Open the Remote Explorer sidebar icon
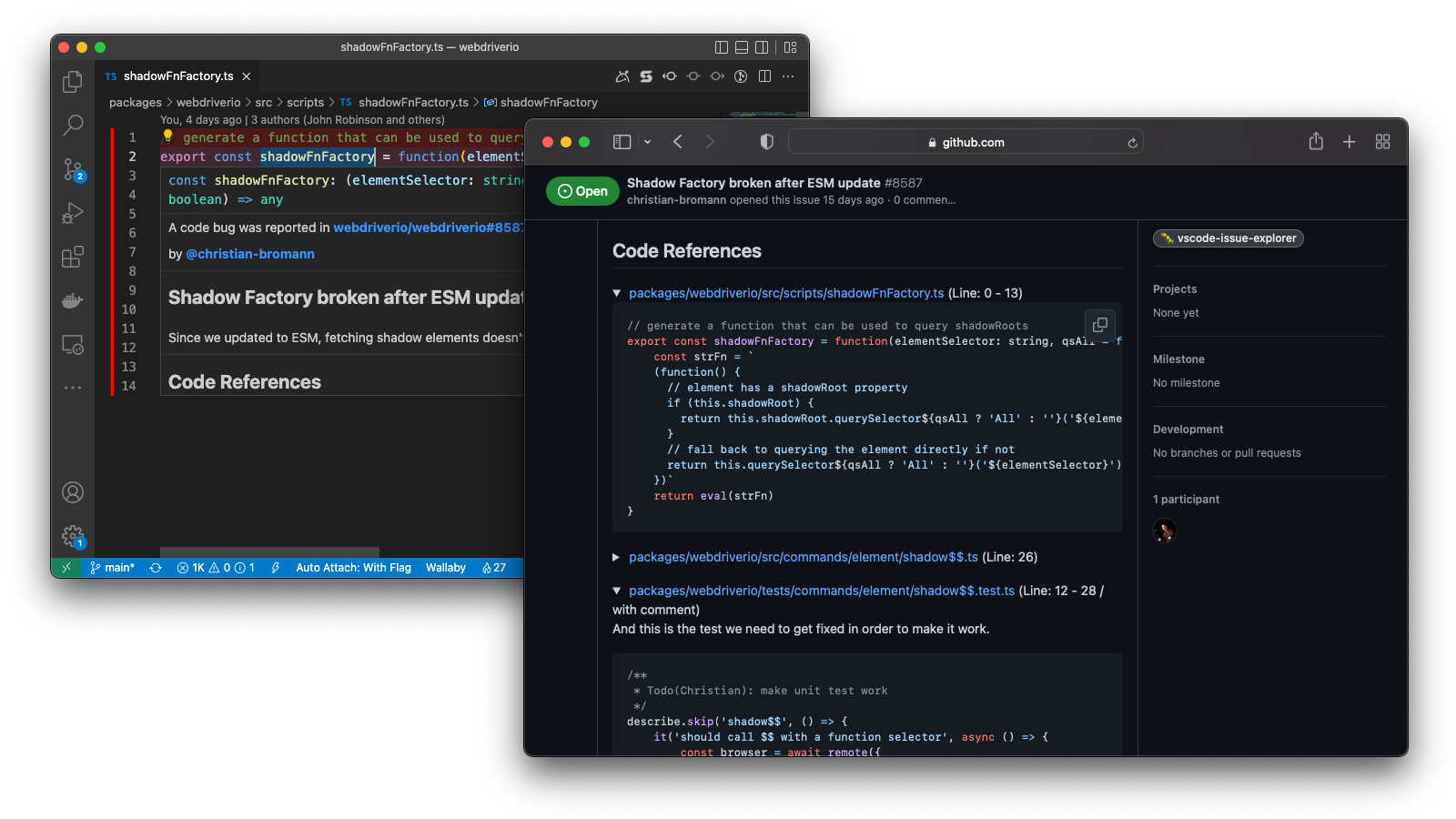 pos(73,344)
